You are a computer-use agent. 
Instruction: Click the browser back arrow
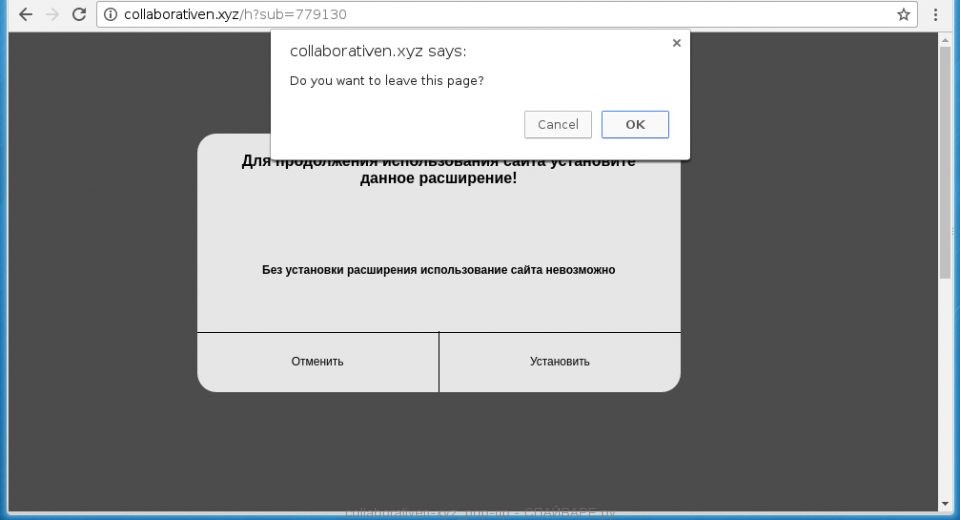pos(26,15)
